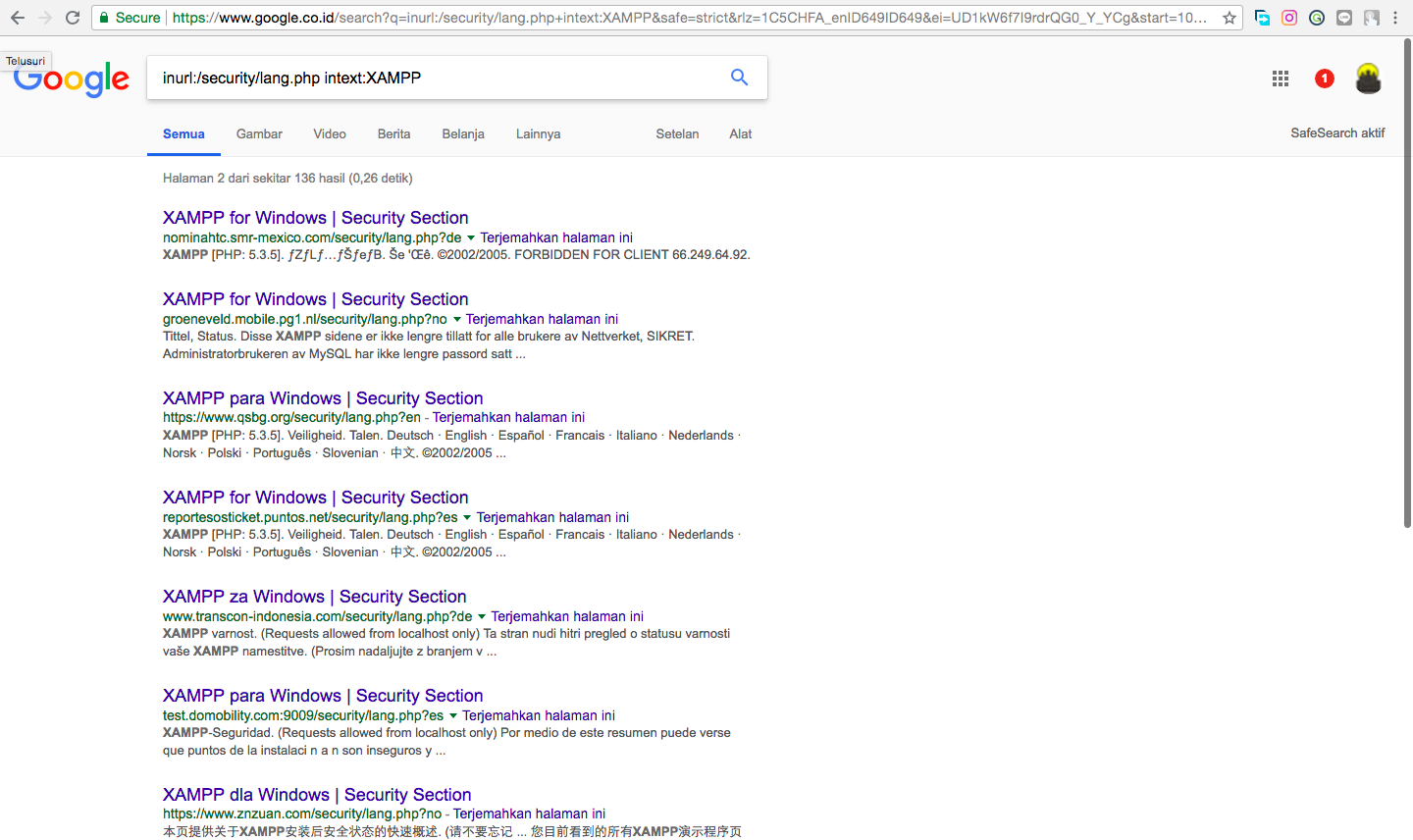Click the browser forward arrow
The image size is (1413, 840).
pos(45,18)
